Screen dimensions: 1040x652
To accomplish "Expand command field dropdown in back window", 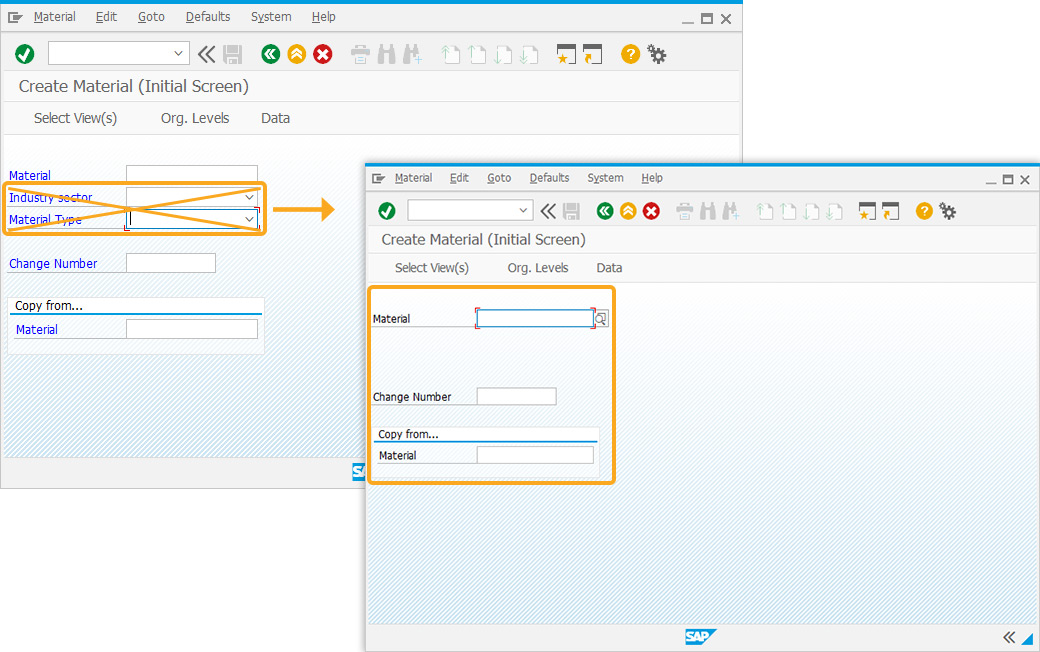I will click(178, 54).
